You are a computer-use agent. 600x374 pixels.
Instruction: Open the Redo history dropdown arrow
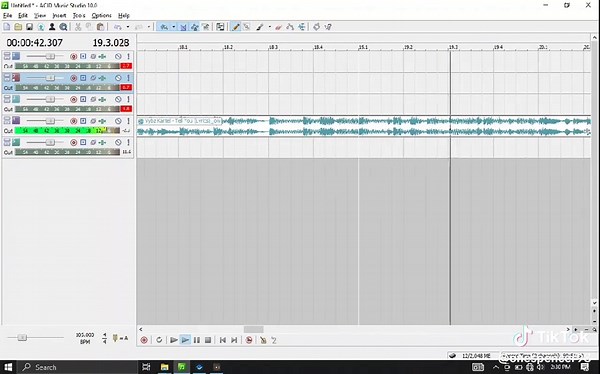(148, 27)
